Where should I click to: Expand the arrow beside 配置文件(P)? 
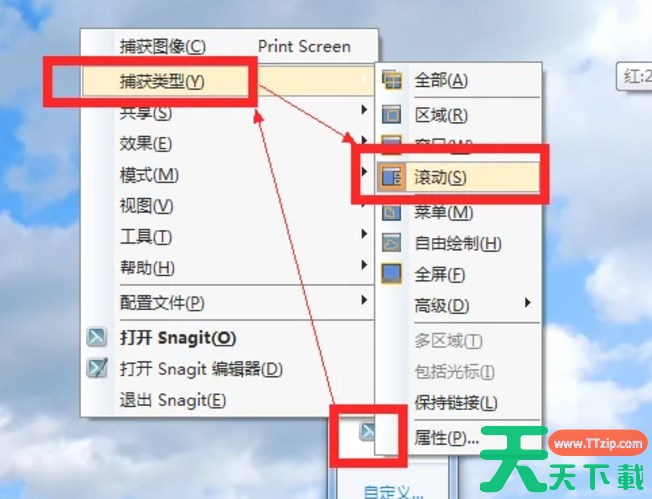364,299
